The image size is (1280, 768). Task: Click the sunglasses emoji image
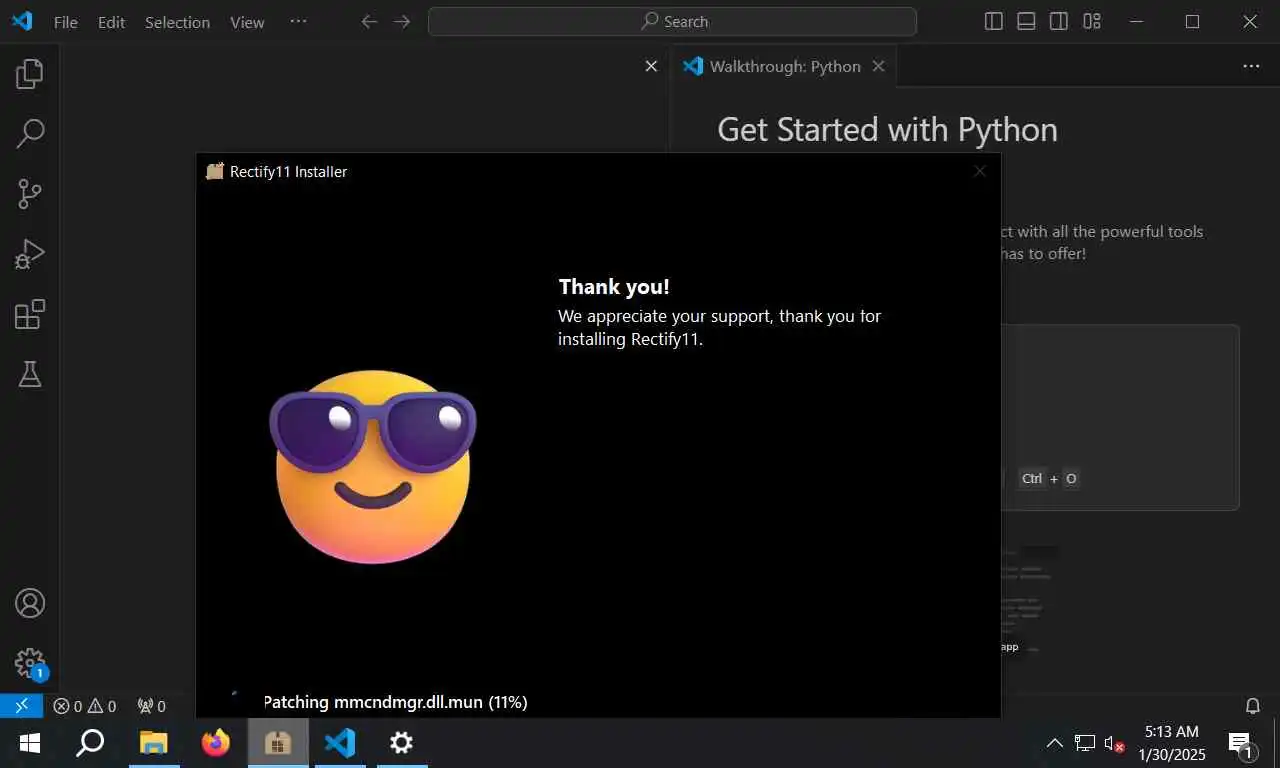pyautogui.click(x=373, y=466)
